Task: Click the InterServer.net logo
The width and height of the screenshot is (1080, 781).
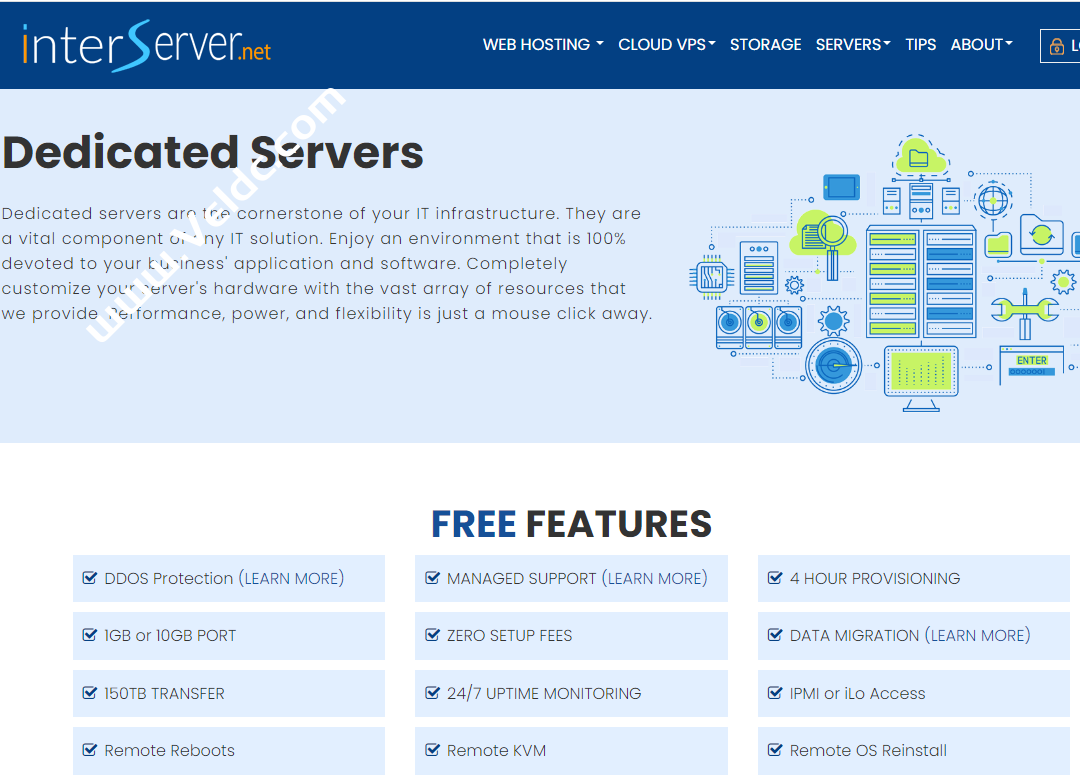Action: pyautogui.click(x=146, y=45)
